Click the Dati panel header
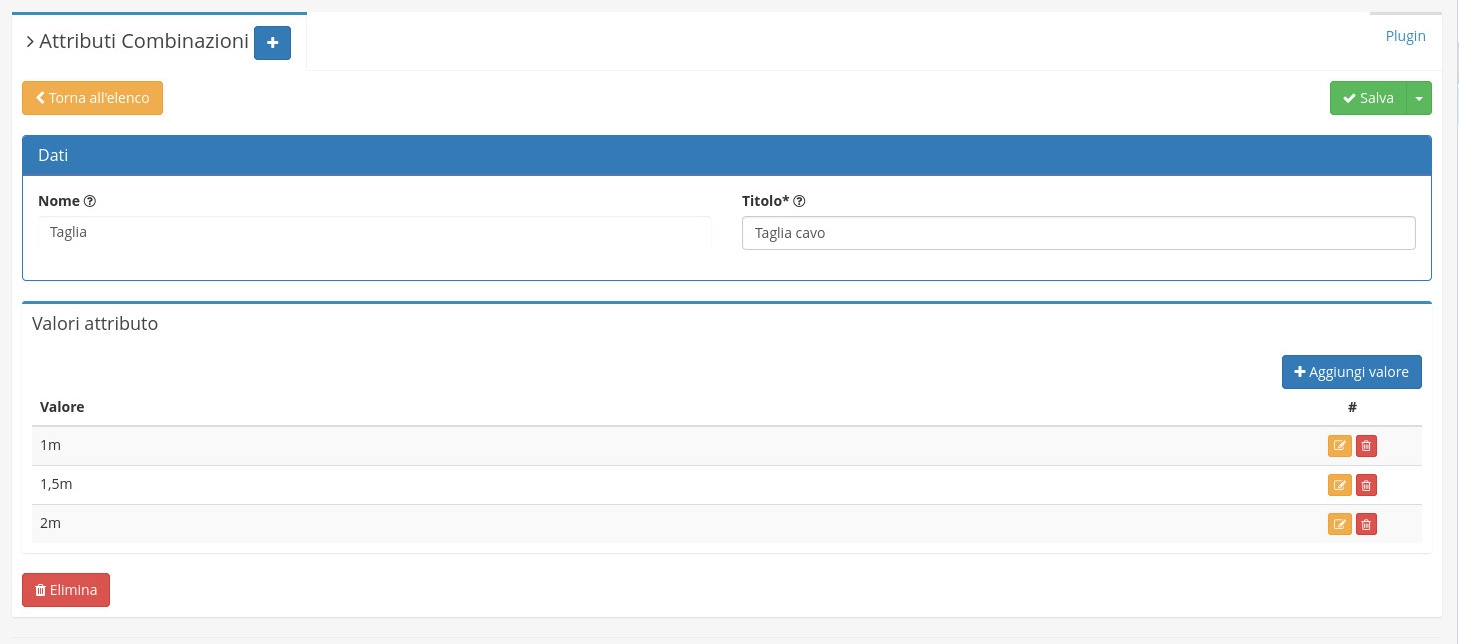 (726, 156)
